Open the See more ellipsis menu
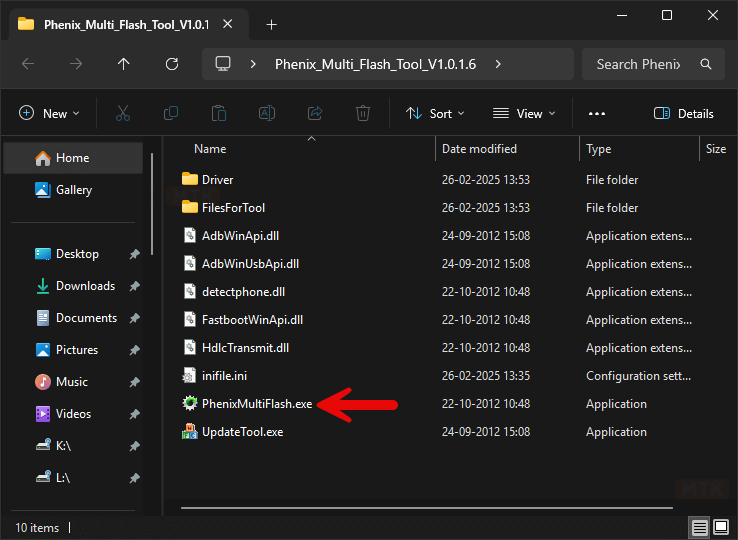The image size is (738, 540). (597, 114)
